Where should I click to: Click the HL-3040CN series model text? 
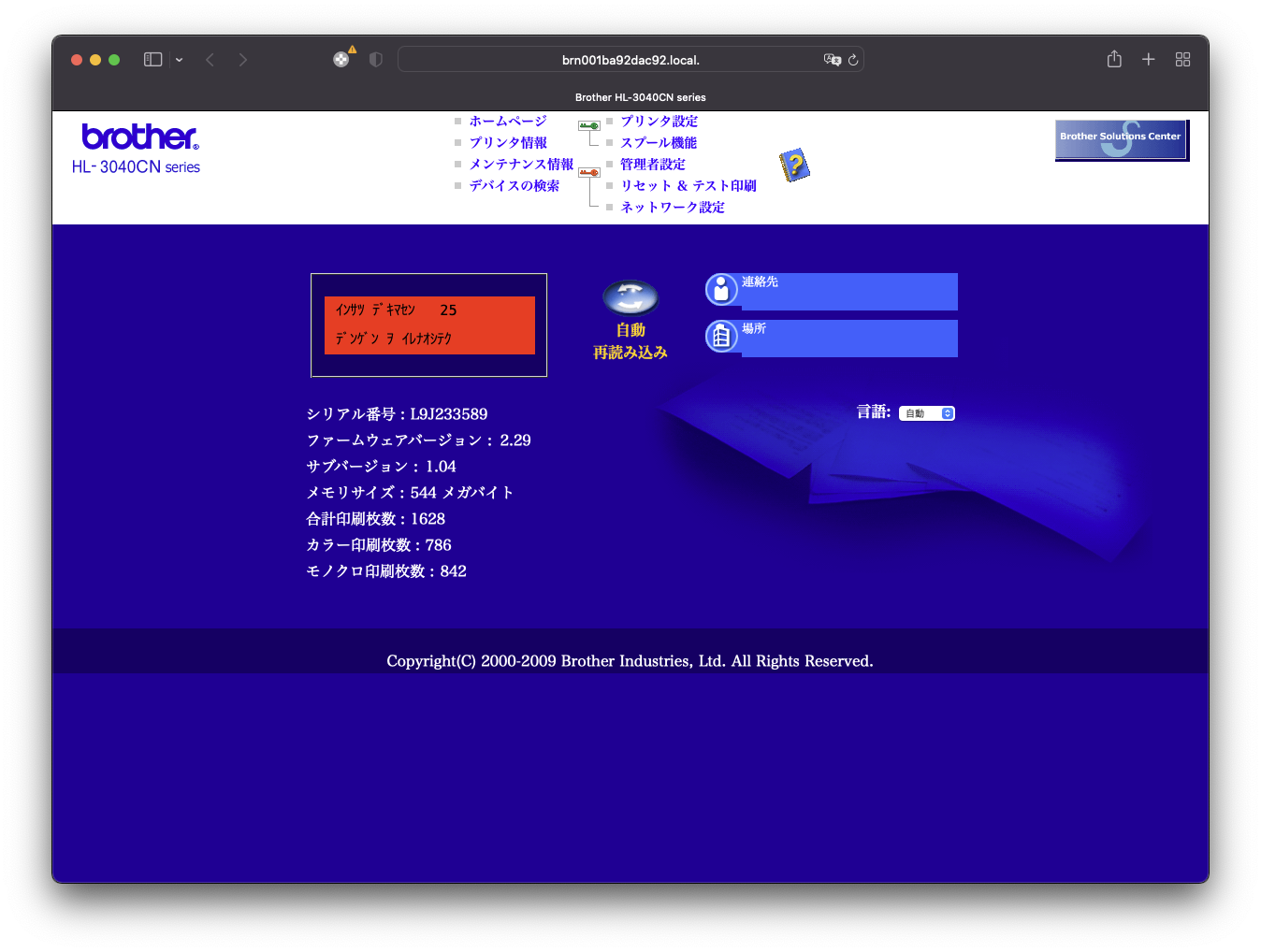tap(137, 167)
